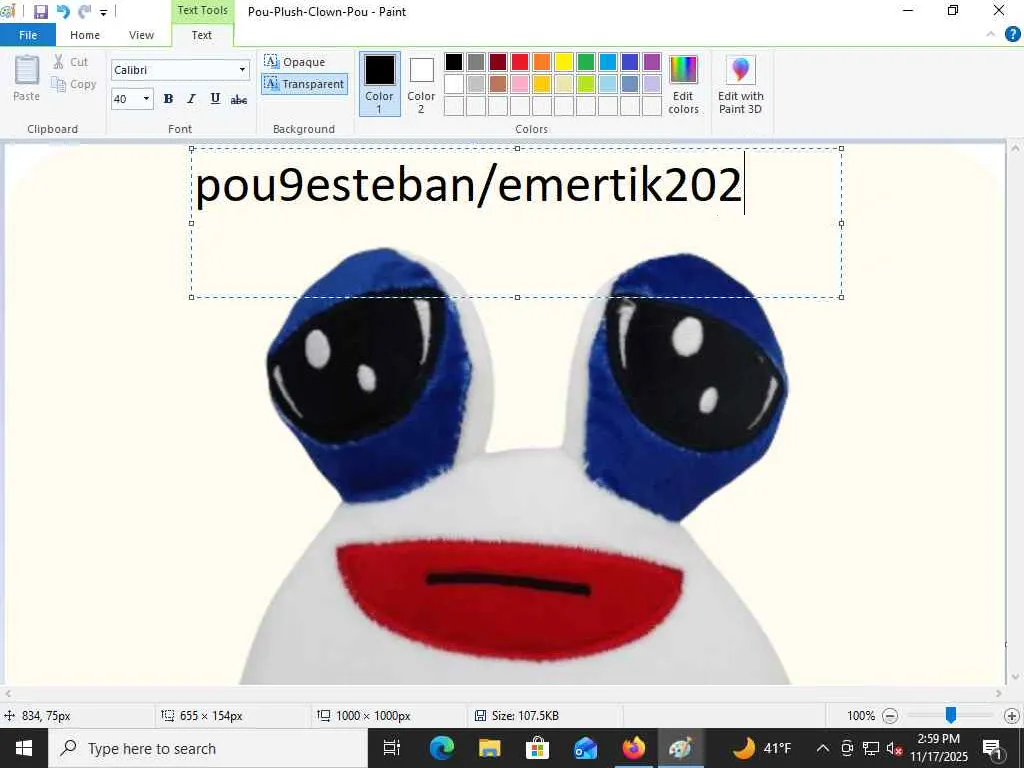Select Color 1 foreground button

(x=379, y=84)
